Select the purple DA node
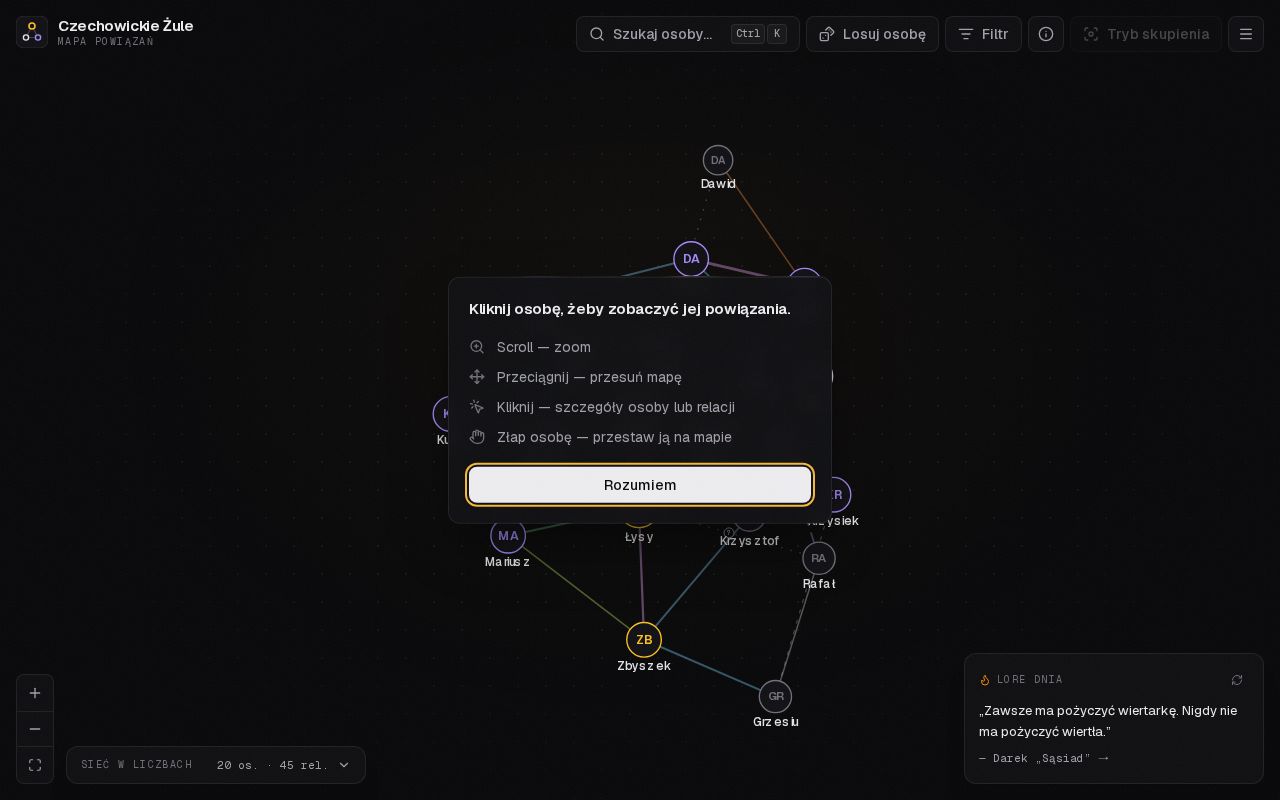 pos(691,259)
